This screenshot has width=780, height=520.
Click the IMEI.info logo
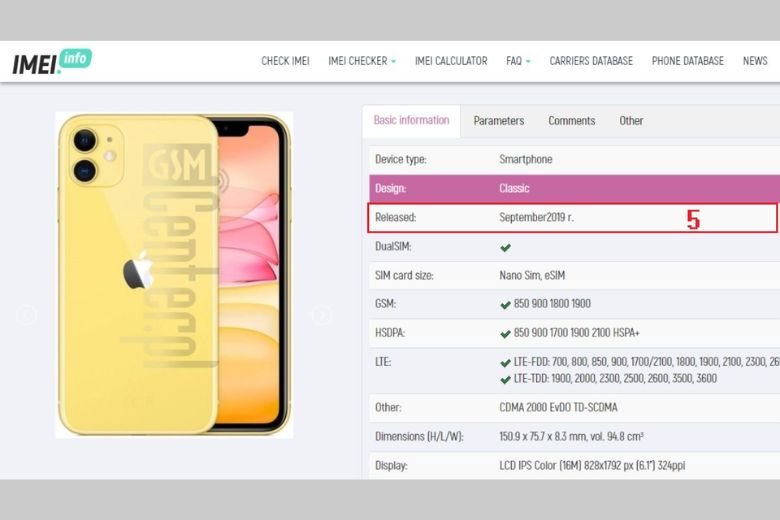coord(52,61)
